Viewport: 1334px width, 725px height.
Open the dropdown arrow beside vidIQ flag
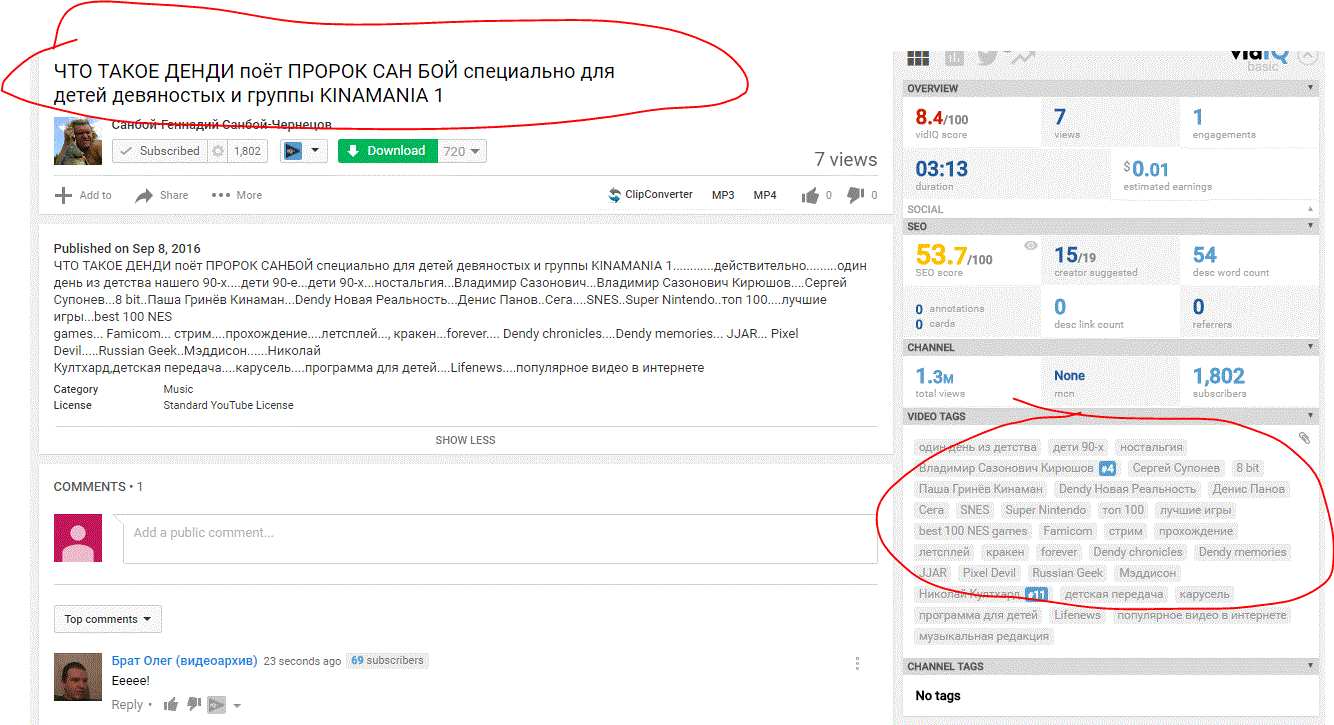pyautogui.click(x=316, y=151)
